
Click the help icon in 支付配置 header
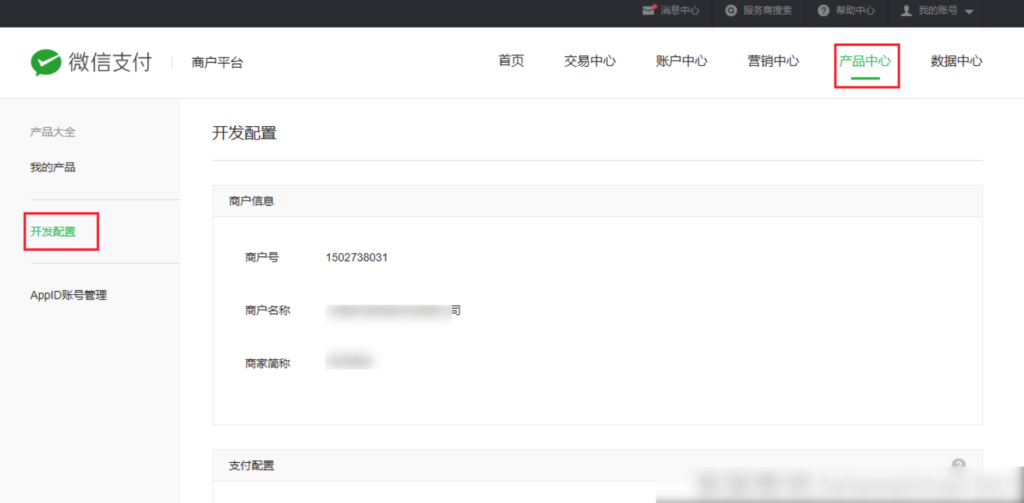[x=958, y=465]
